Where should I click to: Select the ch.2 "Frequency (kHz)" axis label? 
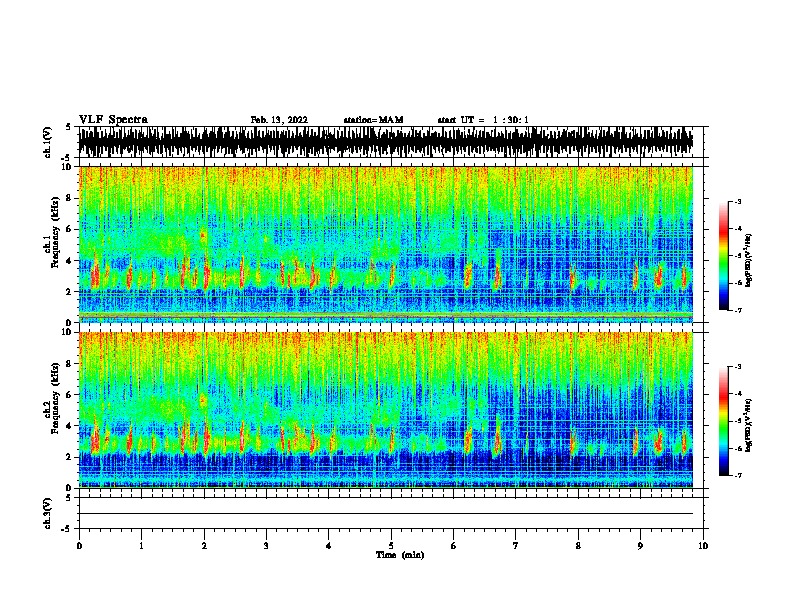click(55, 398)
